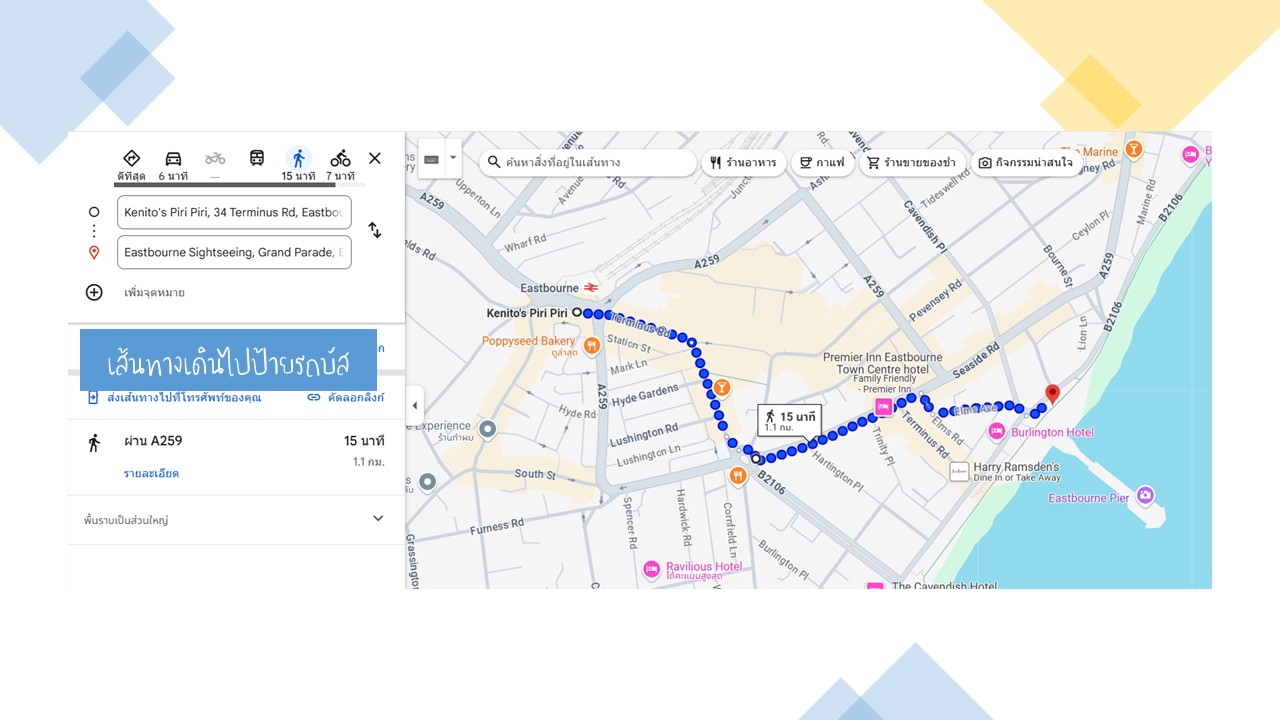
Task: Select the best travel mode icon
Action: click(x=131, y=158)
